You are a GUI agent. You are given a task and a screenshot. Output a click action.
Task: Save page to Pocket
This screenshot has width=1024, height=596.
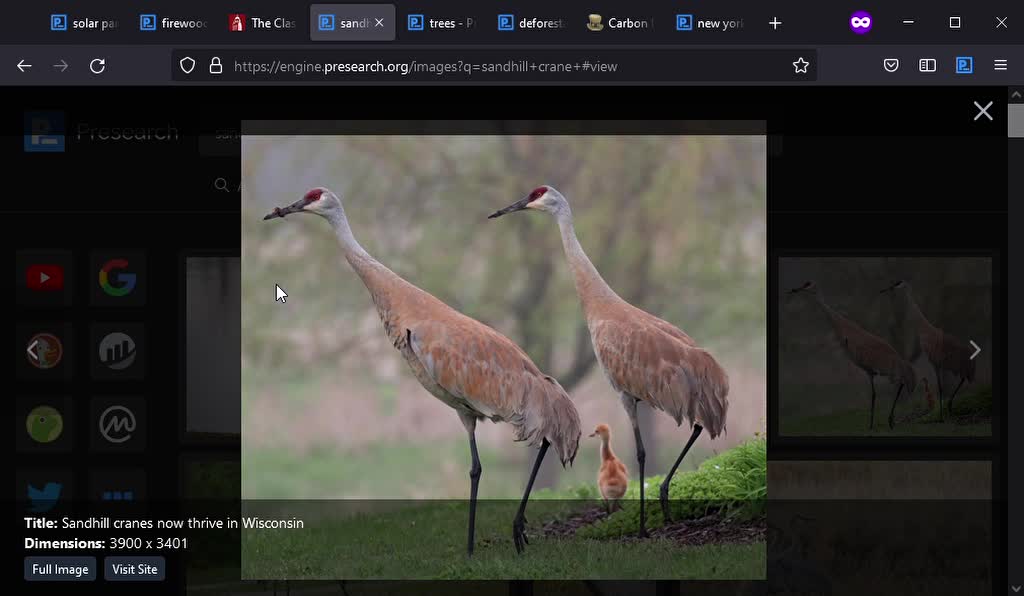(x=891, y=65)
